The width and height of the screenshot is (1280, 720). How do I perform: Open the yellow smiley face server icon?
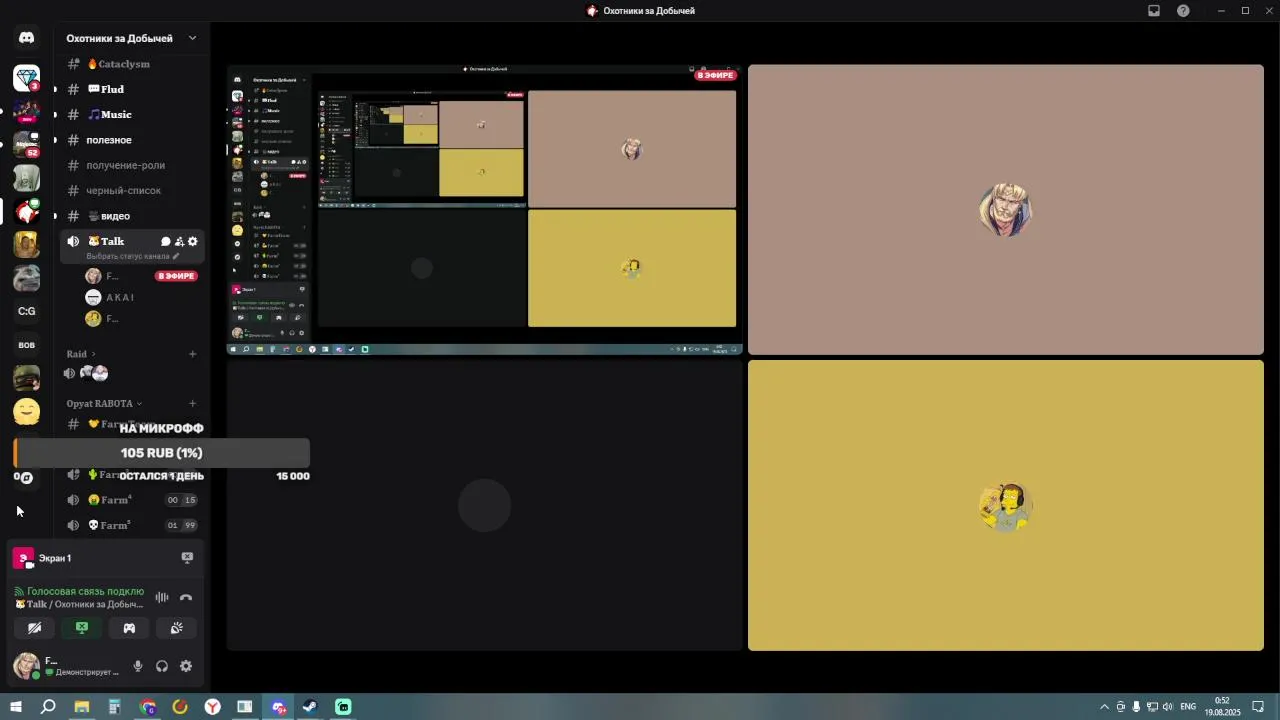(x=27, y=411)
